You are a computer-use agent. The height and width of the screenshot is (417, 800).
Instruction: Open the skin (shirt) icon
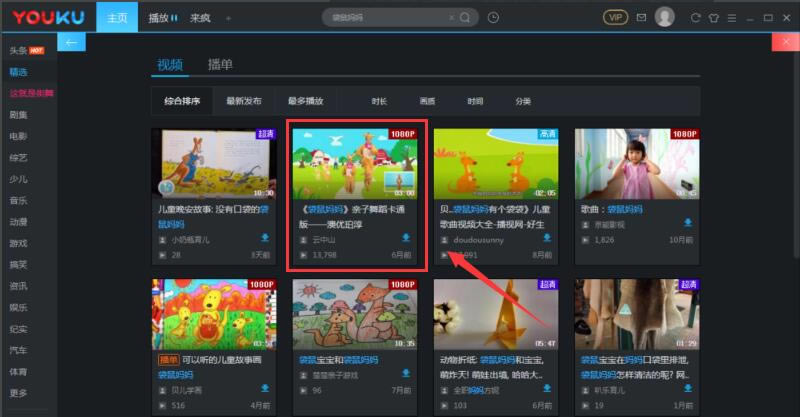(714, 17)
